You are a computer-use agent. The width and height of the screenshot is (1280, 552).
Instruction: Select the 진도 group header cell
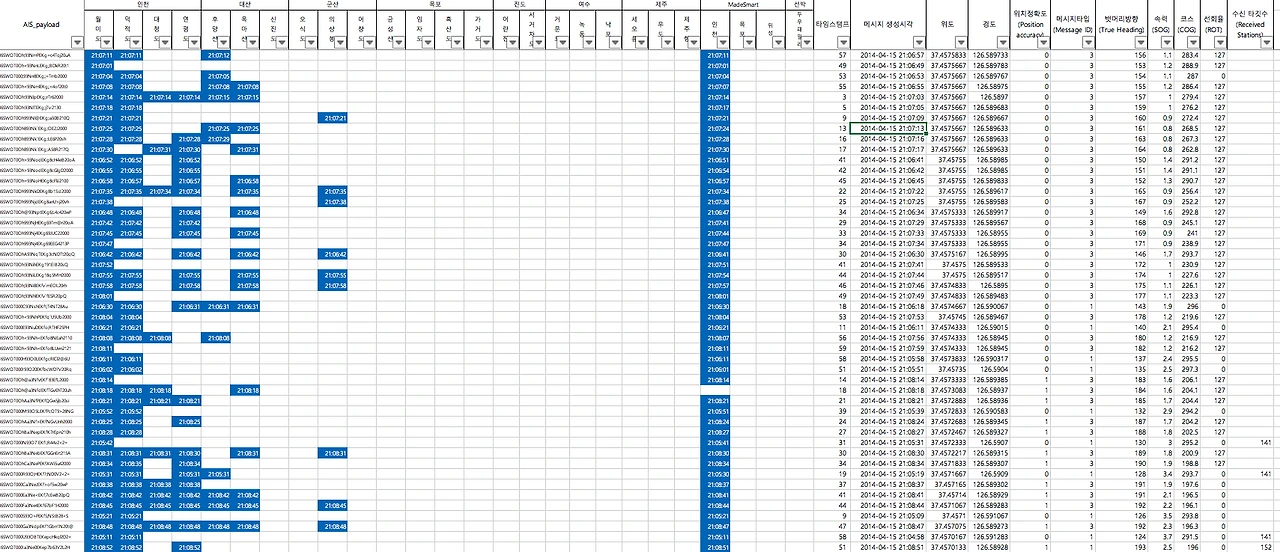519,5
